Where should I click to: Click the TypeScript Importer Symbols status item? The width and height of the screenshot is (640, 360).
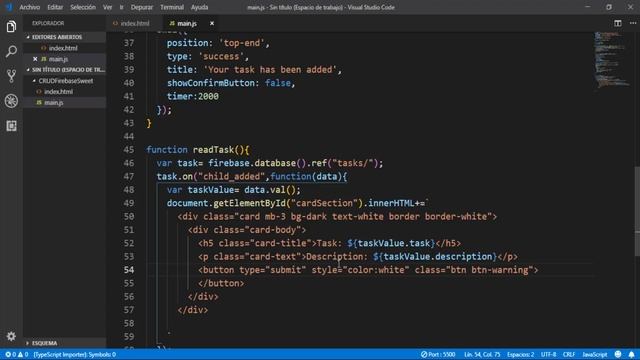pyautogui.click(x=75, y=354)
